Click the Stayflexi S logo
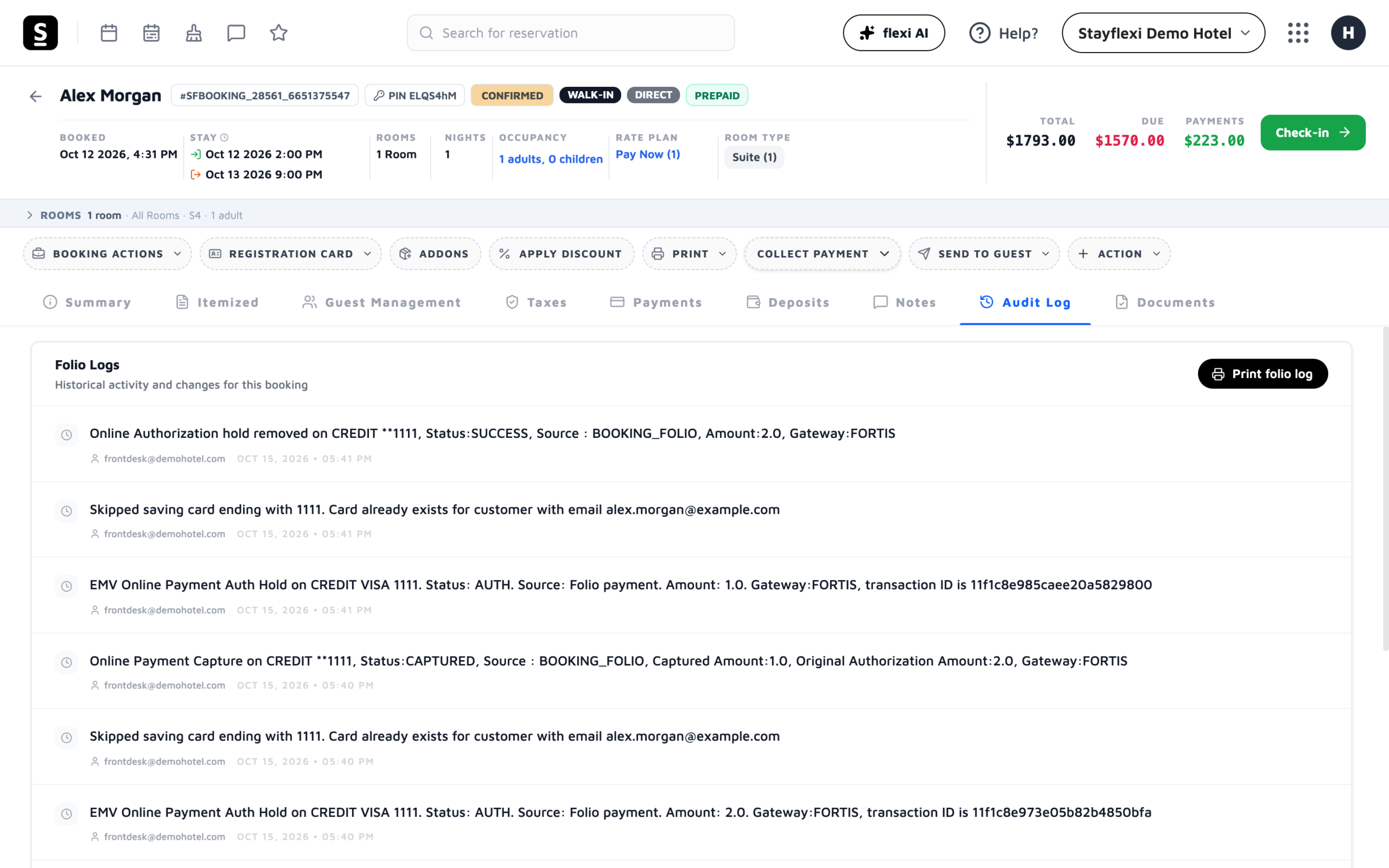 point(40,33)
